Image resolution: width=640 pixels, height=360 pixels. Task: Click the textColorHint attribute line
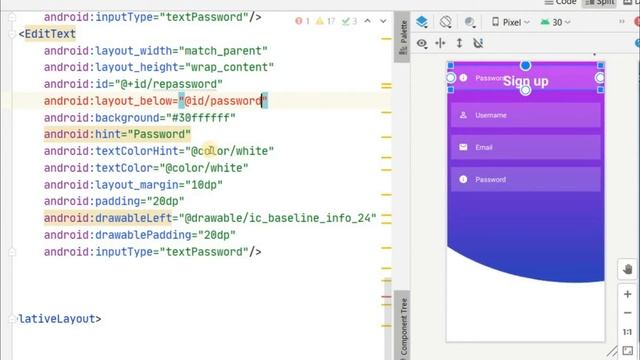(159, 151)
